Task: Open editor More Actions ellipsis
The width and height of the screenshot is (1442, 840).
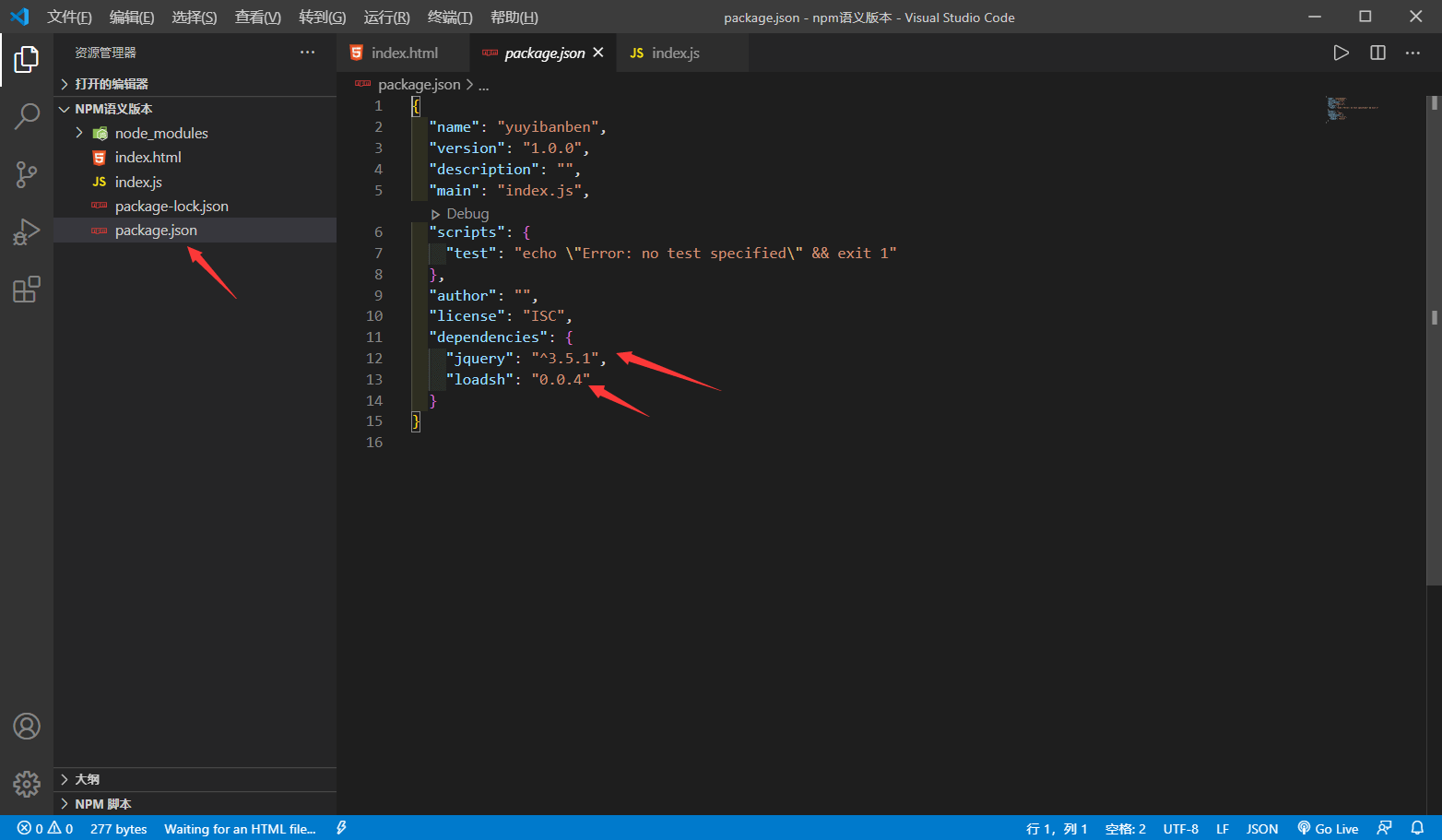Action: tap(1412, 53)
